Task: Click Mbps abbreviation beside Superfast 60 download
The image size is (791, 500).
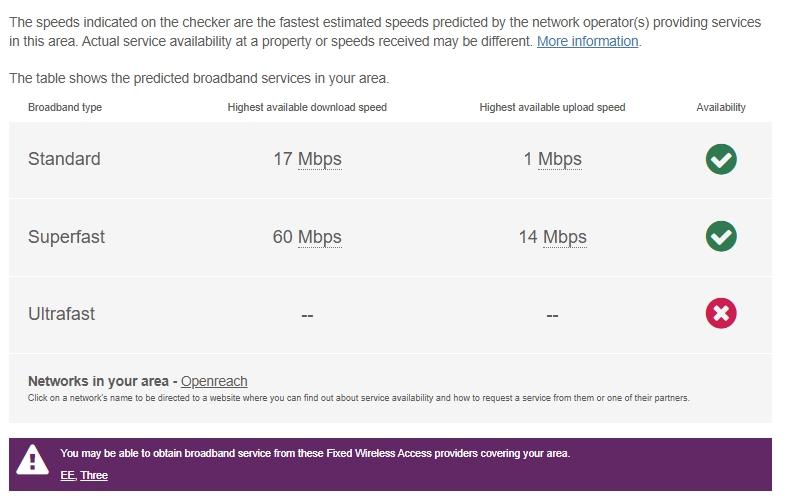Action: 320,237
